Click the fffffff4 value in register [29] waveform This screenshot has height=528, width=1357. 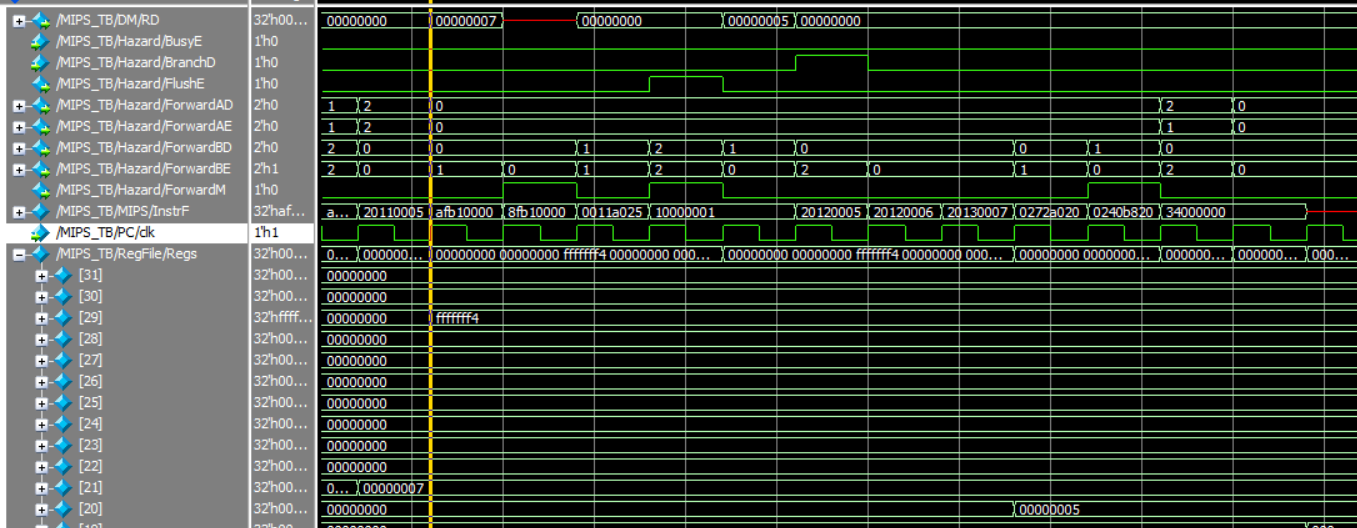(x=458, y=318)
